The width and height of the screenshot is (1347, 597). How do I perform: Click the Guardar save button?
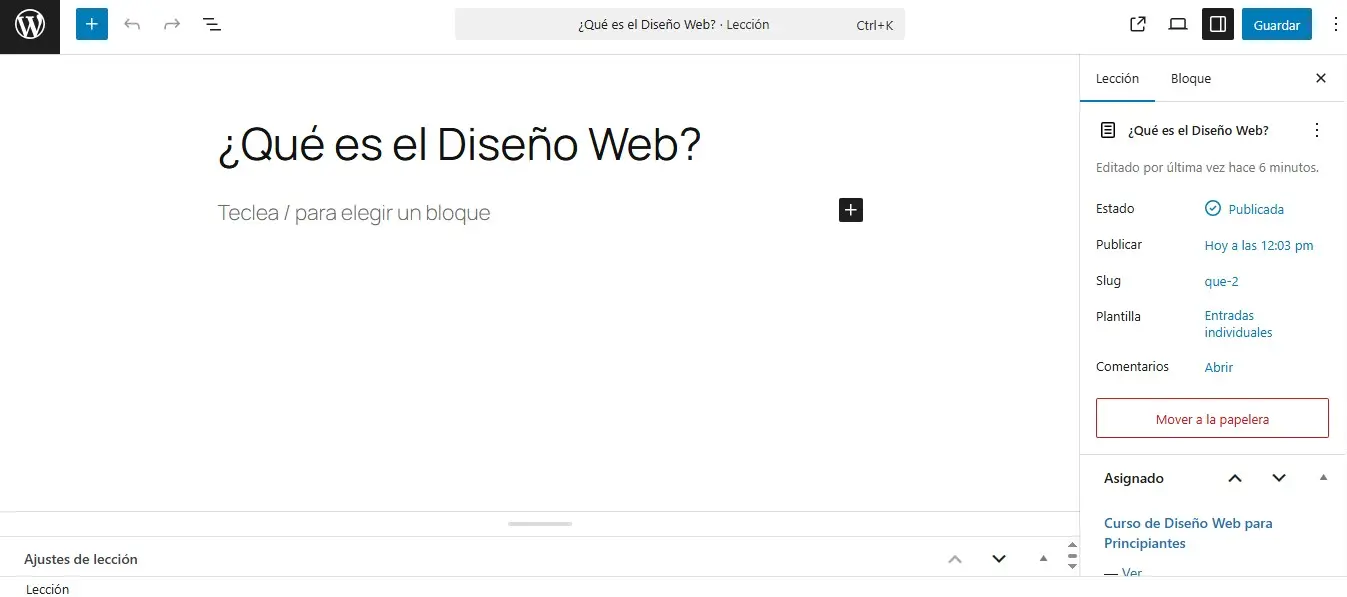(x=1277, y=24)
